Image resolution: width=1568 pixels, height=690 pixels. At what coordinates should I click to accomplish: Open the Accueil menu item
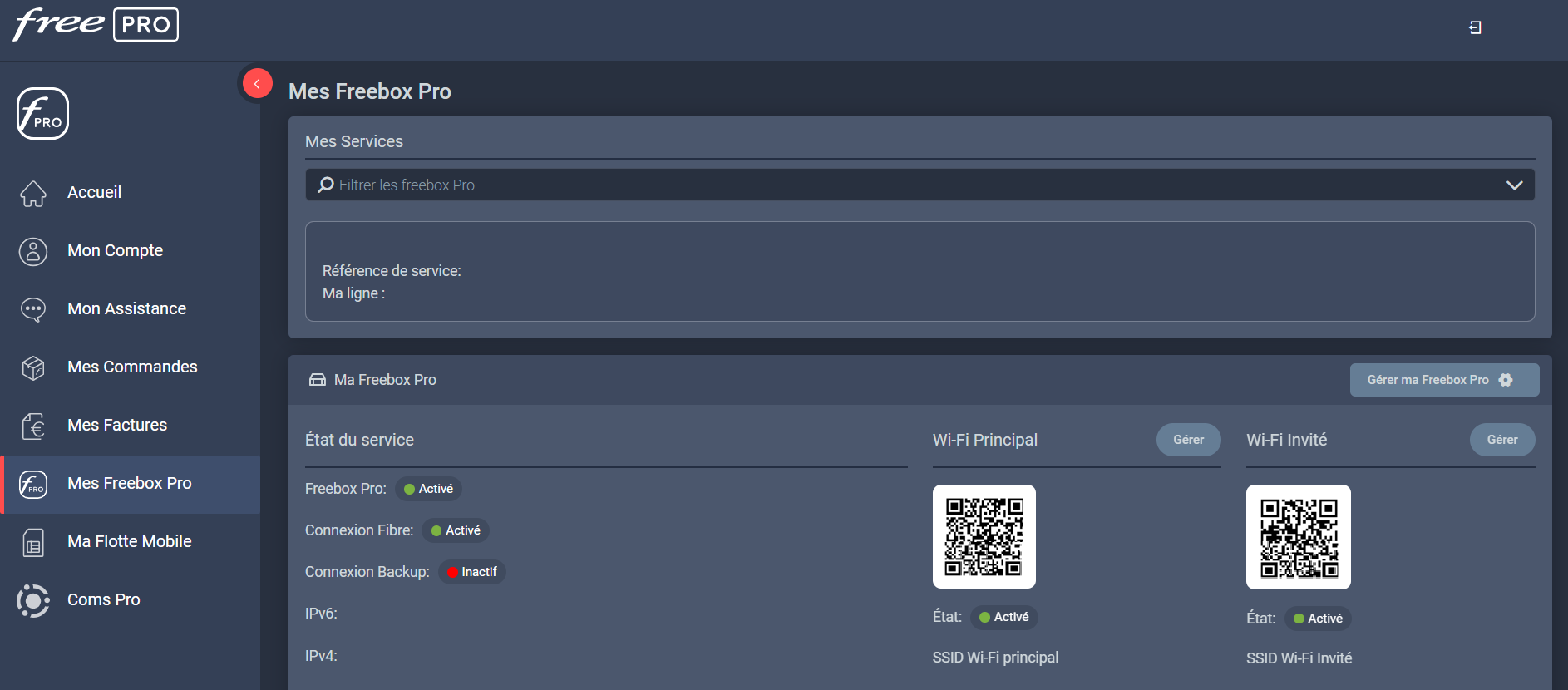click(130, 192)
